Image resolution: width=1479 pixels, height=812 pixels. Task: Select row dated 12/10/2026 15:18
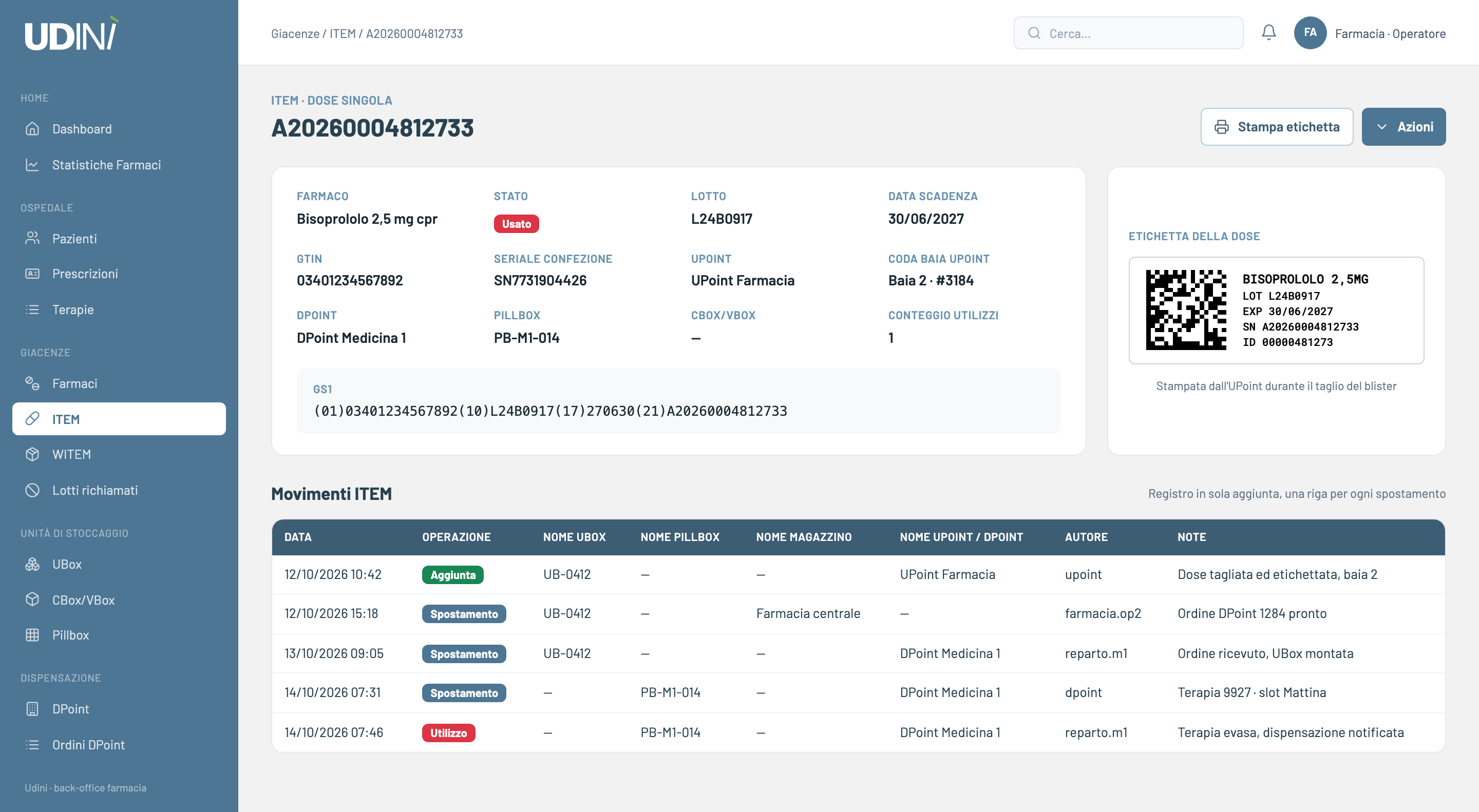[858, 613]
